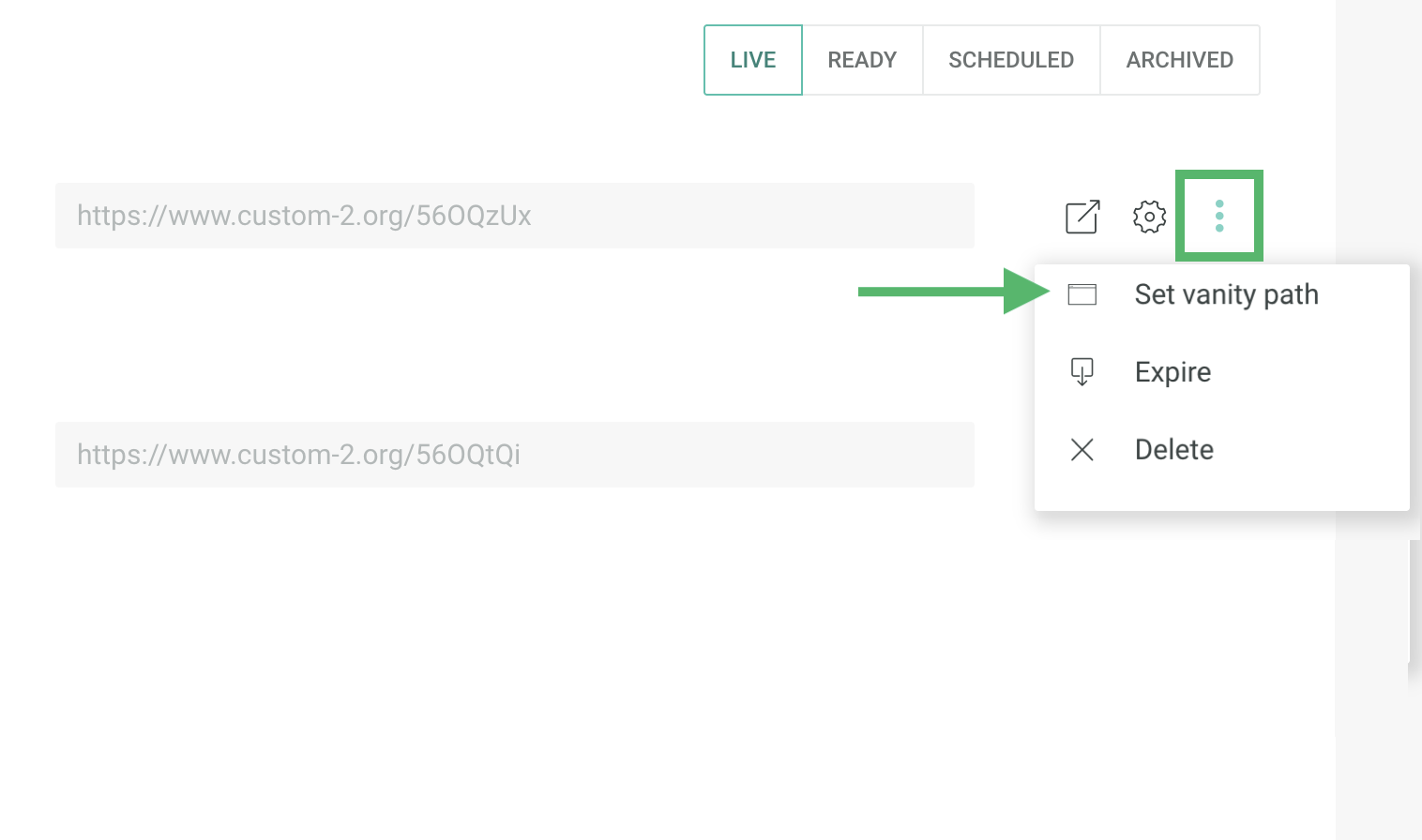1422x840 pixels.
Task: Click the window icon beside Set vanity path
Action: [x=1082, y=294]
